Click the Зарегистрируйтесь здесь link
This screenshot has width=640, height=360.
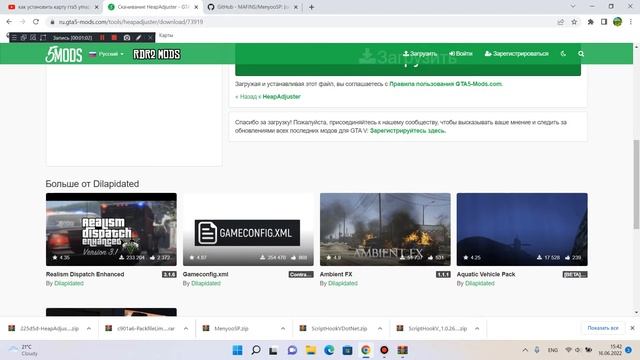click(x=407, y=131)
